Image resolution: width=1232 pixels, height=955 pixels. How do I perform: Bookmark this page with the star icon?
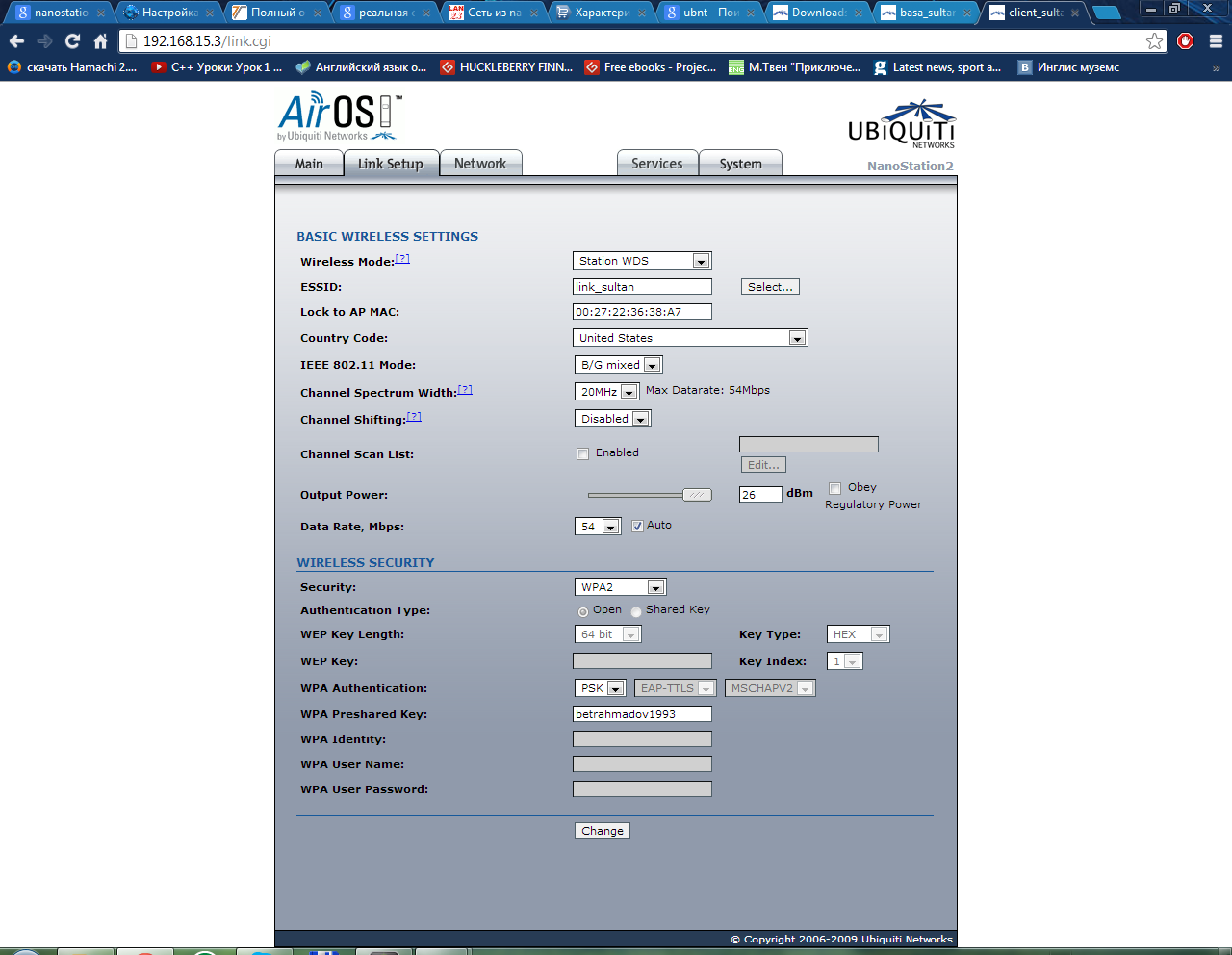(x=1154, y=41)
